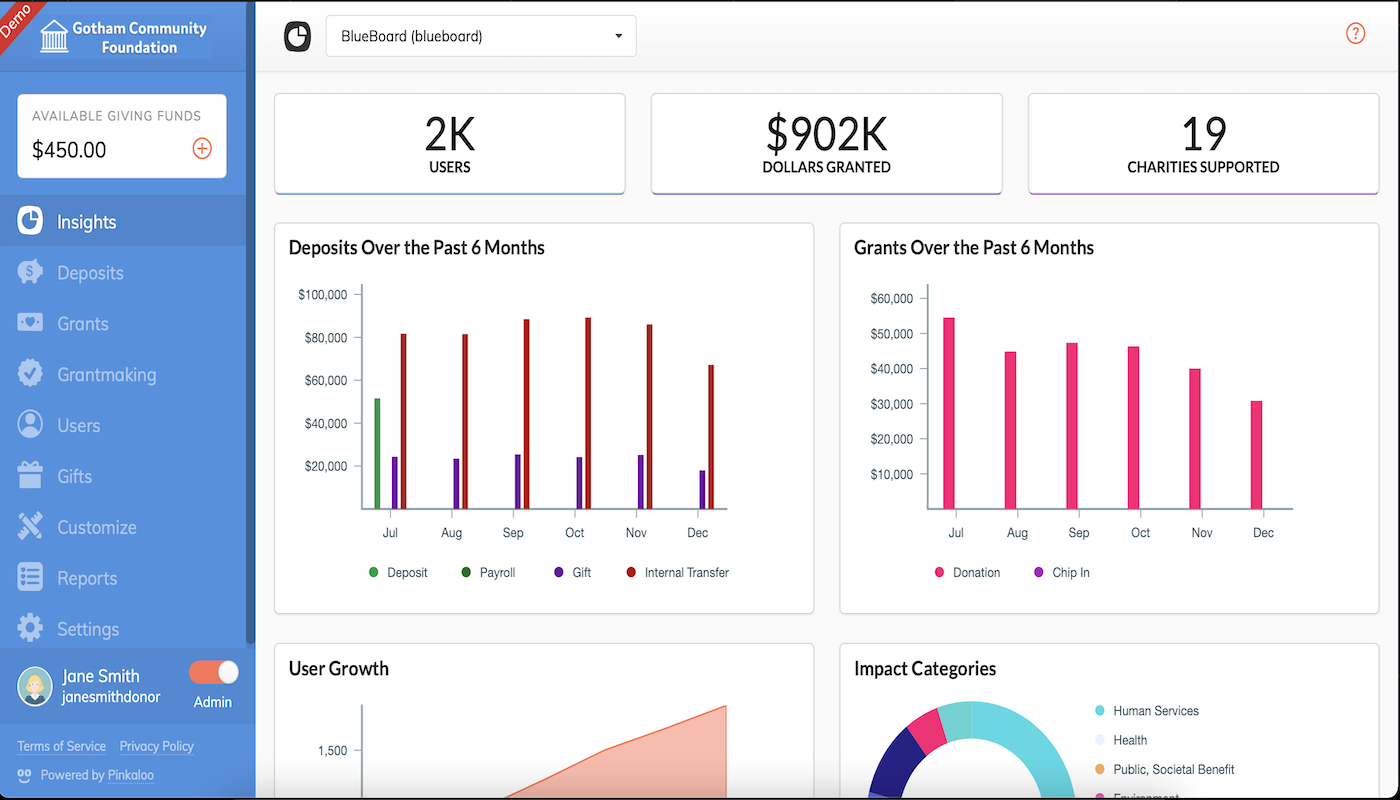
Task: Click the Gifts present box icon
Action: click(30, 476)
